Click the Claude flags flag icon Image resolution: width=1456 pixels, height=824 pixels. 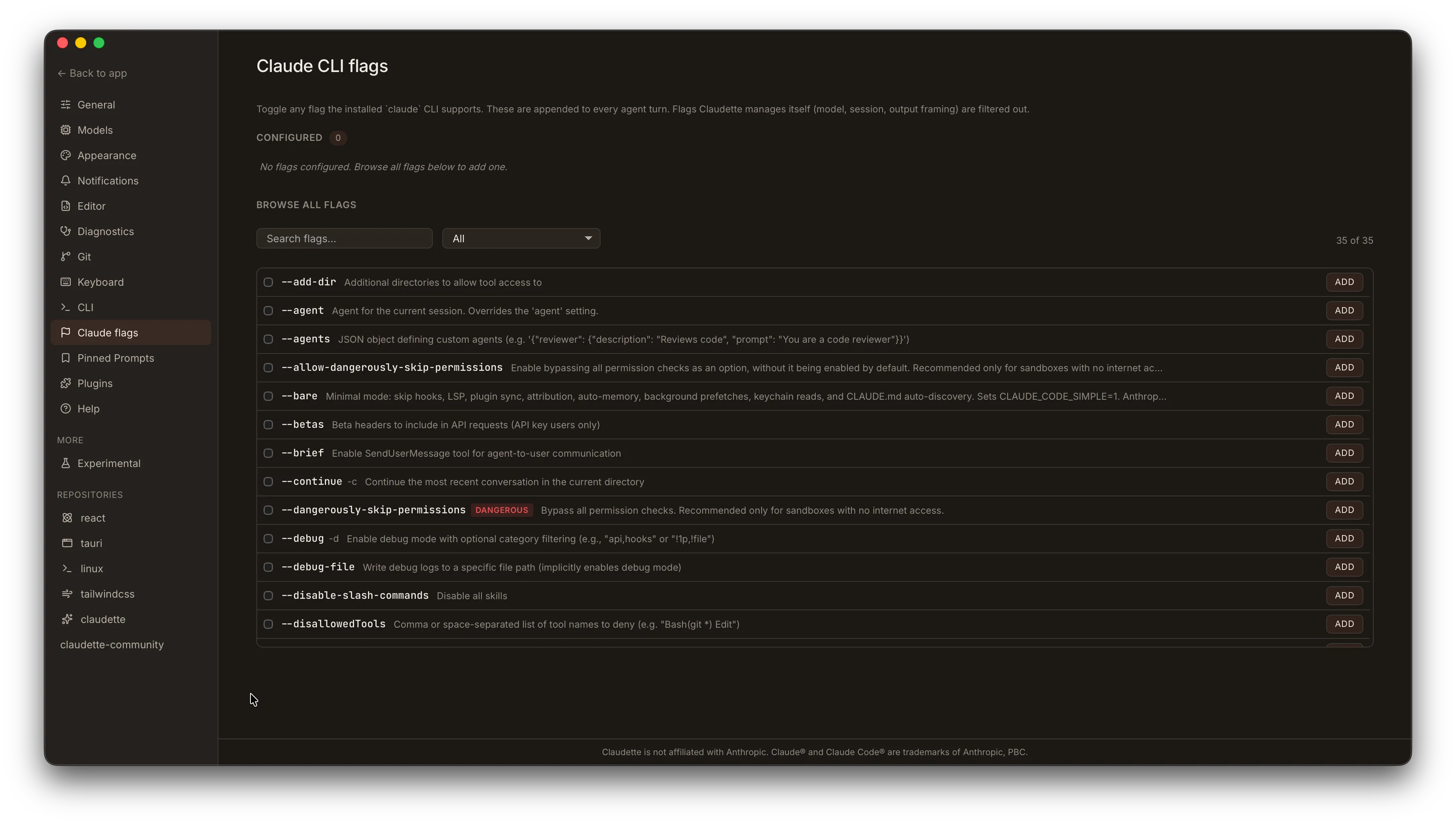click(66, 332)
